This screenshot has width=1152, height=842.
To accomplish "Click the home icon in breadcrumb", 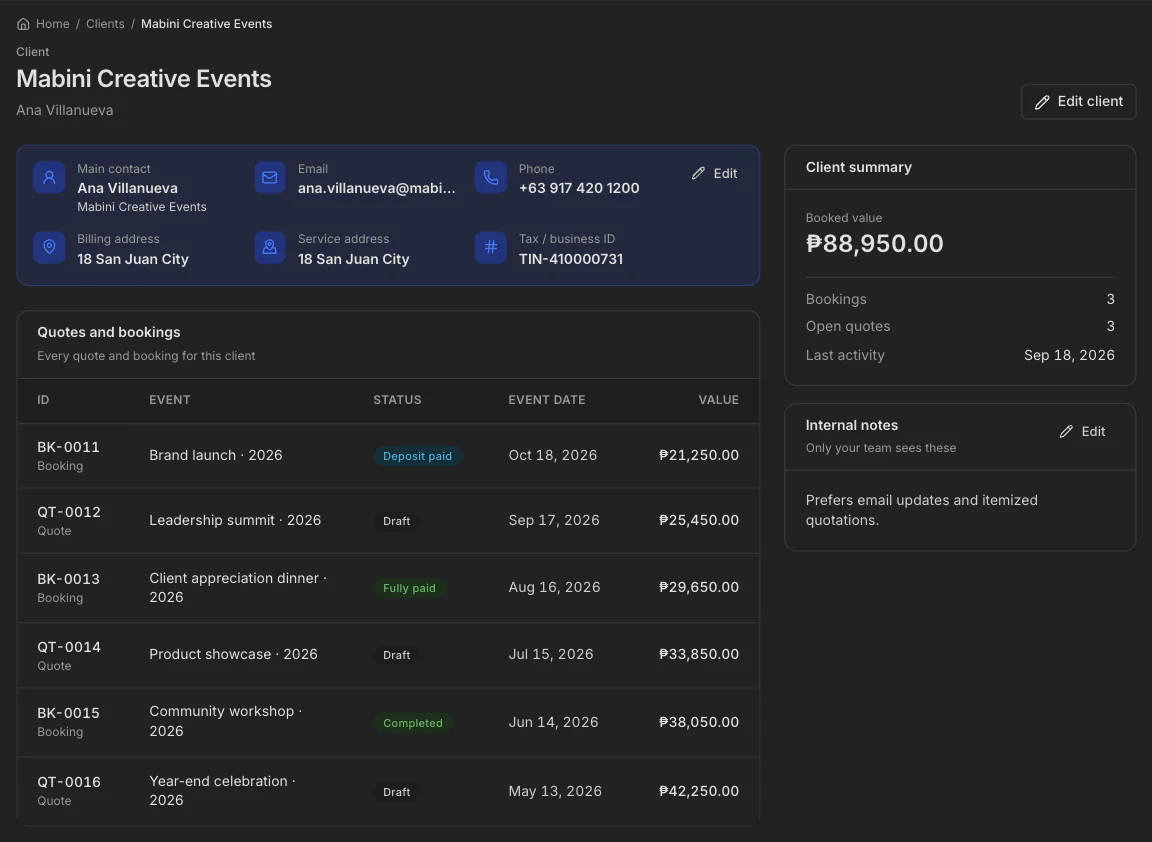I will (x=24, y=24).
